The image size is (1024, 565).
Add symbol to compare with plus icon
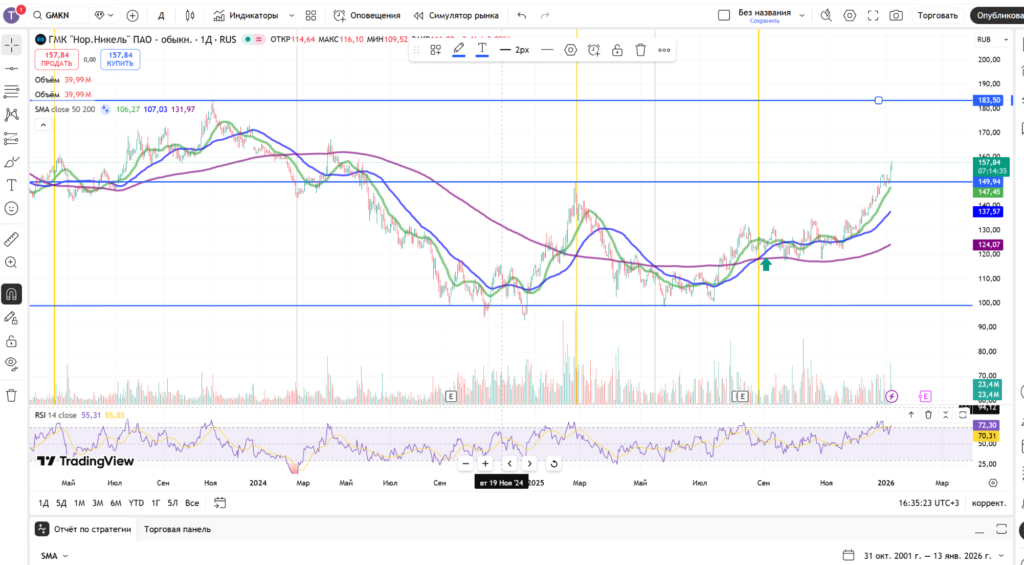(133, 15)
